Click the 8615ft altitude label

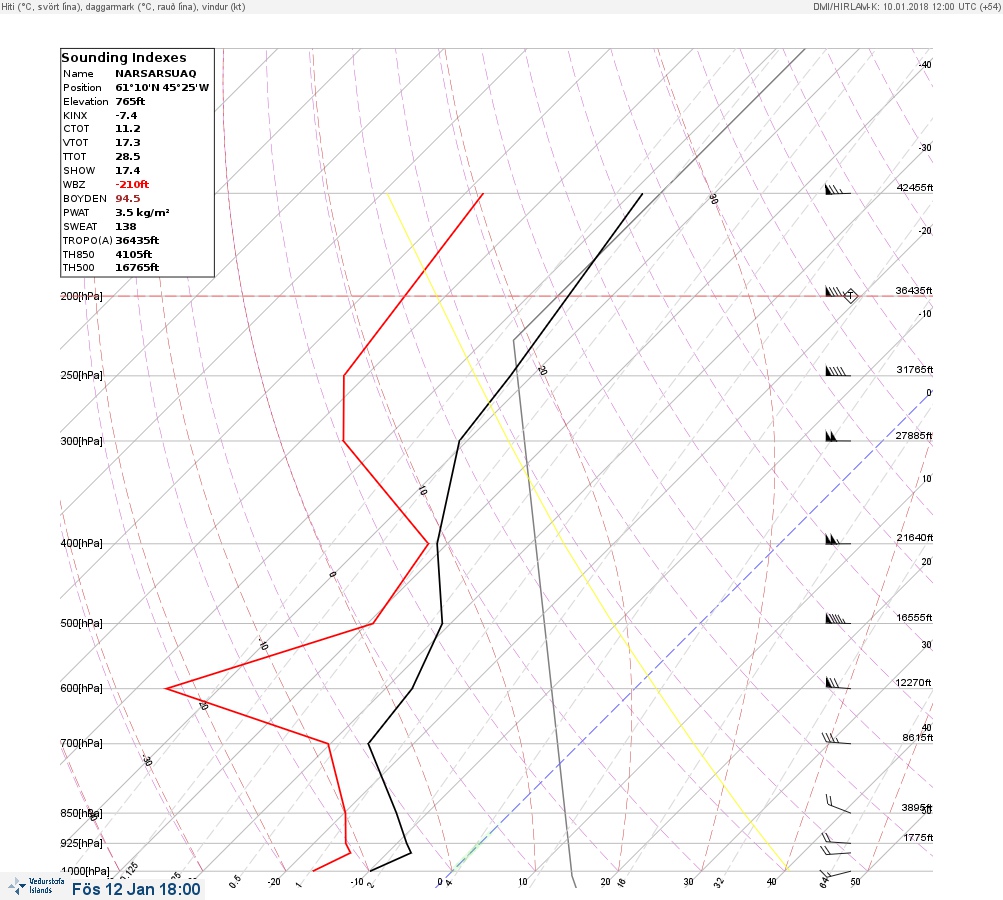pos(917,738)
